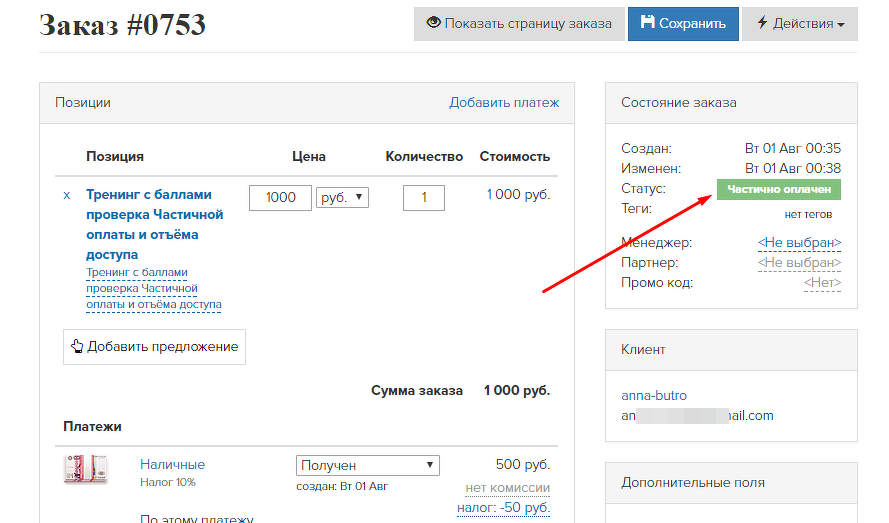Click the налог: -50 руб. link
This screenshot has width=889, height=523.
[x=503, y=508]
